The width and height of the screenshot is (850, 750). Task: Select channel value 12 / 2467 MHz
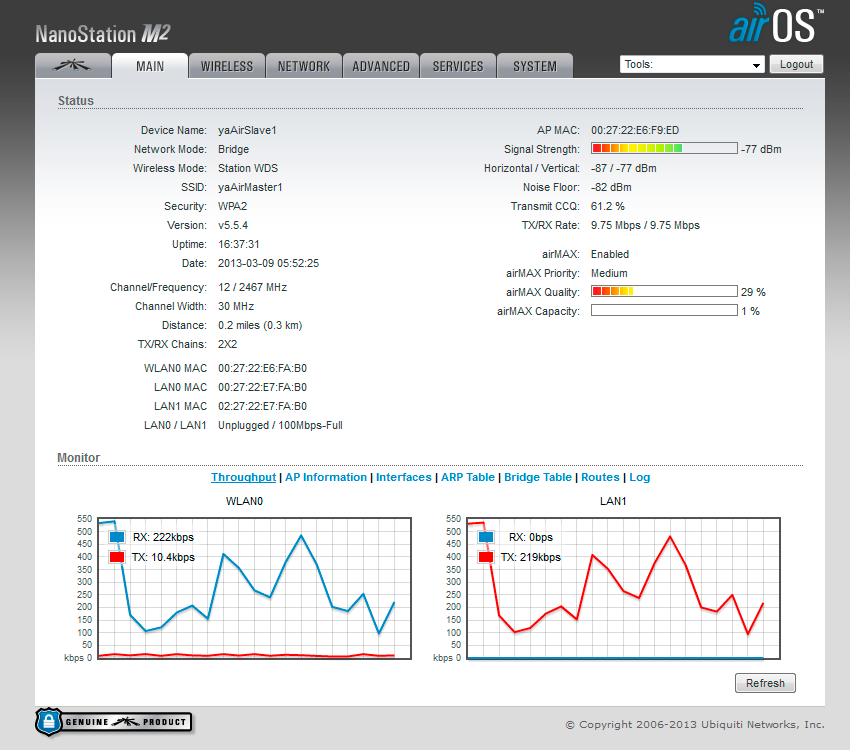point(253,287)
